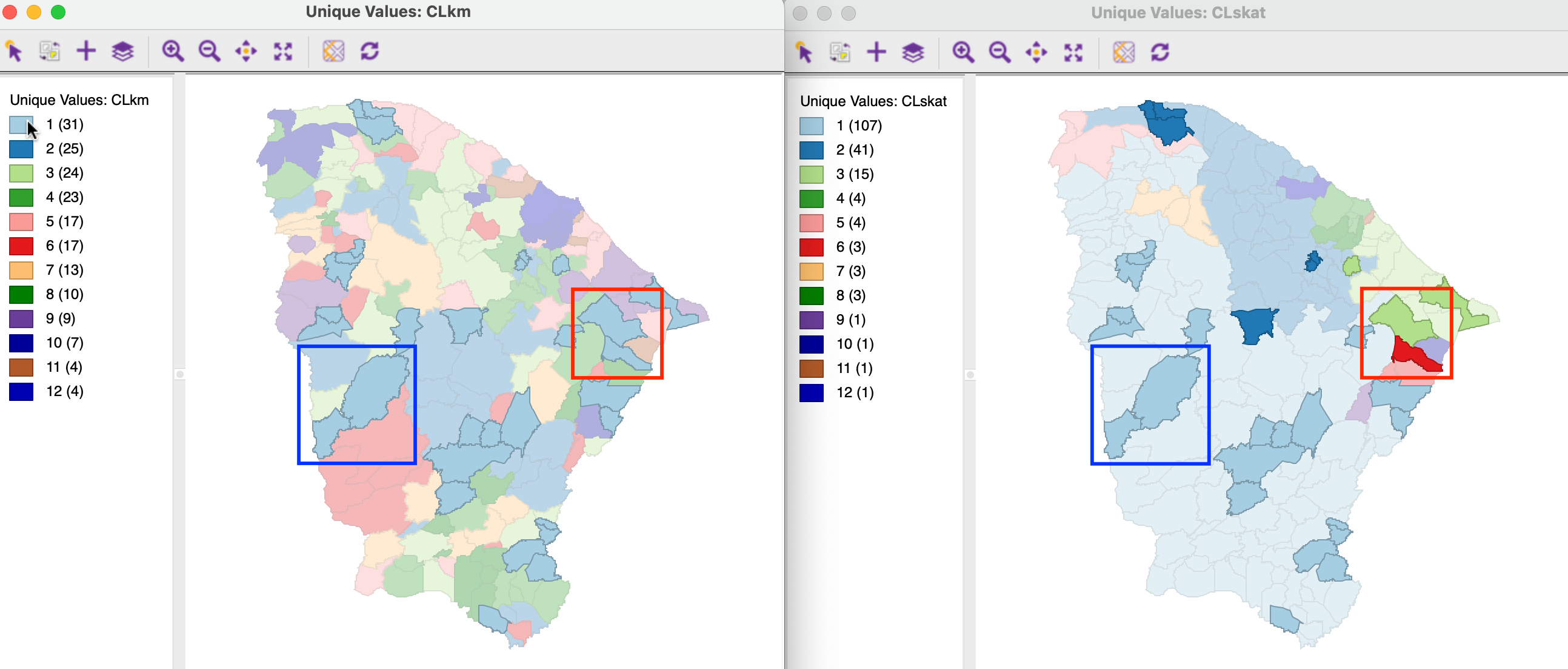Select '6 (17)' label in CLkm legend
Image resolution: width=1568 pixels, height=669 pixels.
coord(64,246)
